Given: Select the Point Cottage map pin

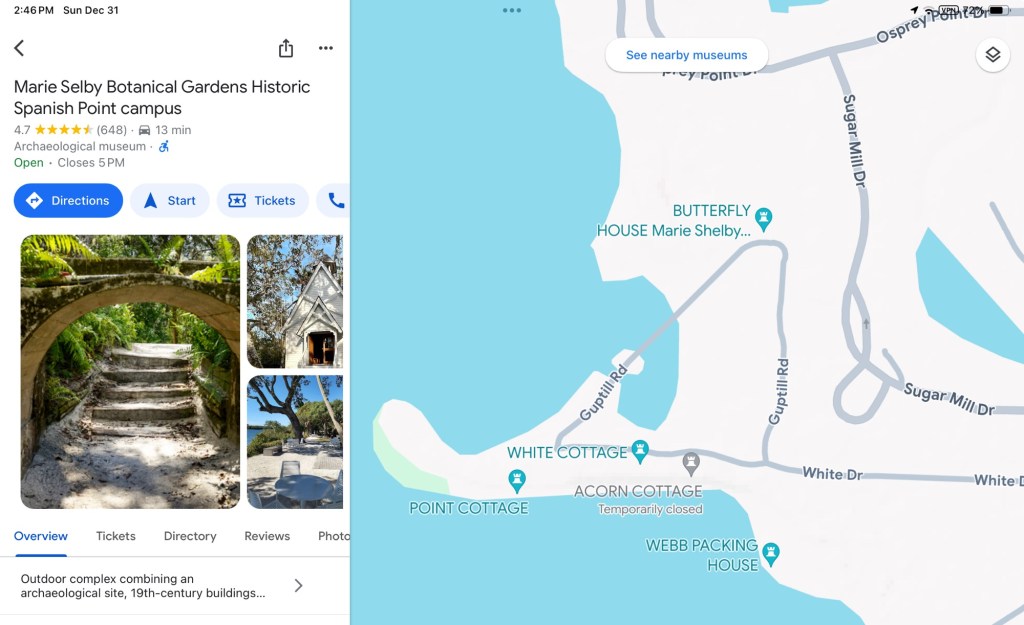Looking at the screenshot, I should tap(517, 481).
